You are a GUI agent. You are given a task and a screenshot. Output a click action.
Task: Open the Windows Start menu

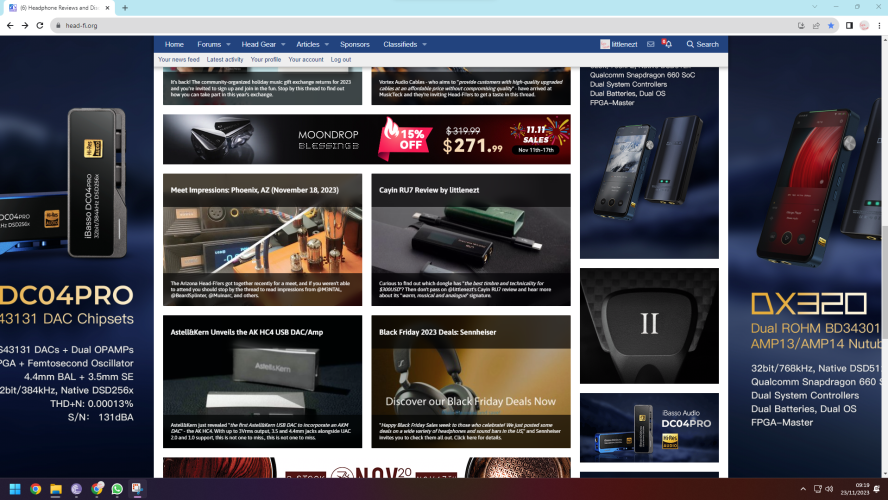[15, 489]
